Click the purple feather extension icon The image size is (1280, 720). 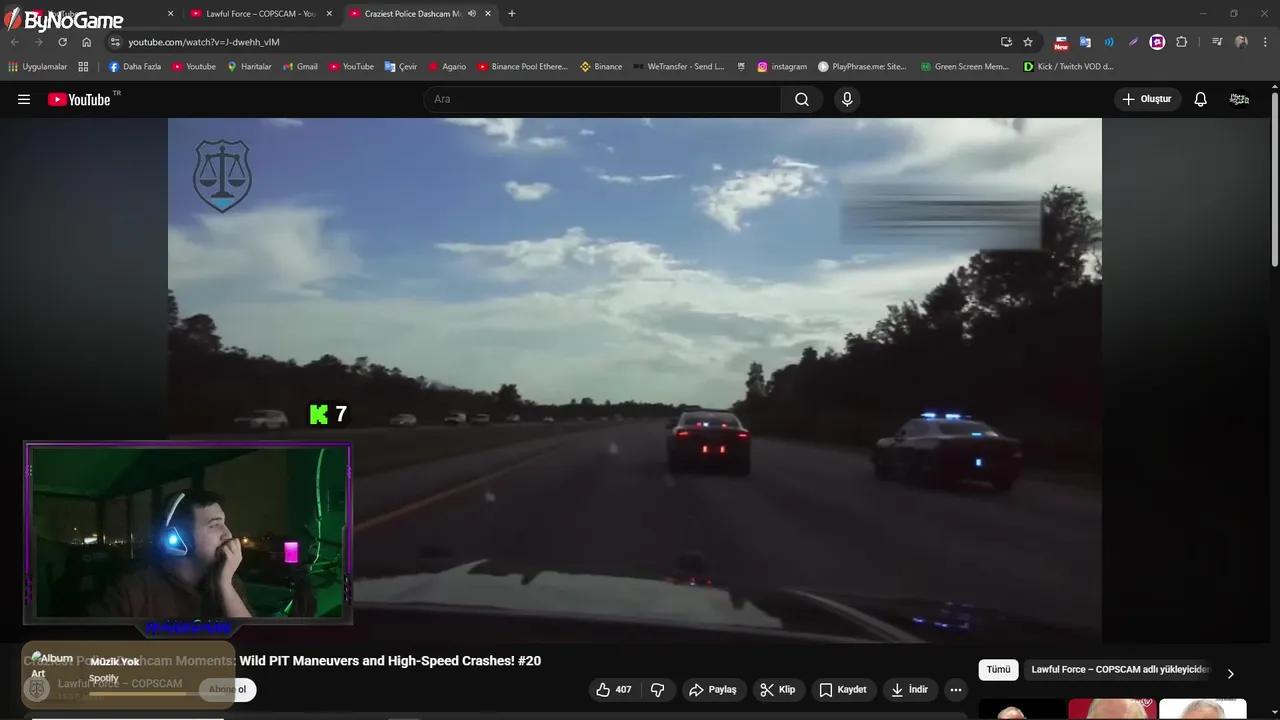tap(1133, 42)
